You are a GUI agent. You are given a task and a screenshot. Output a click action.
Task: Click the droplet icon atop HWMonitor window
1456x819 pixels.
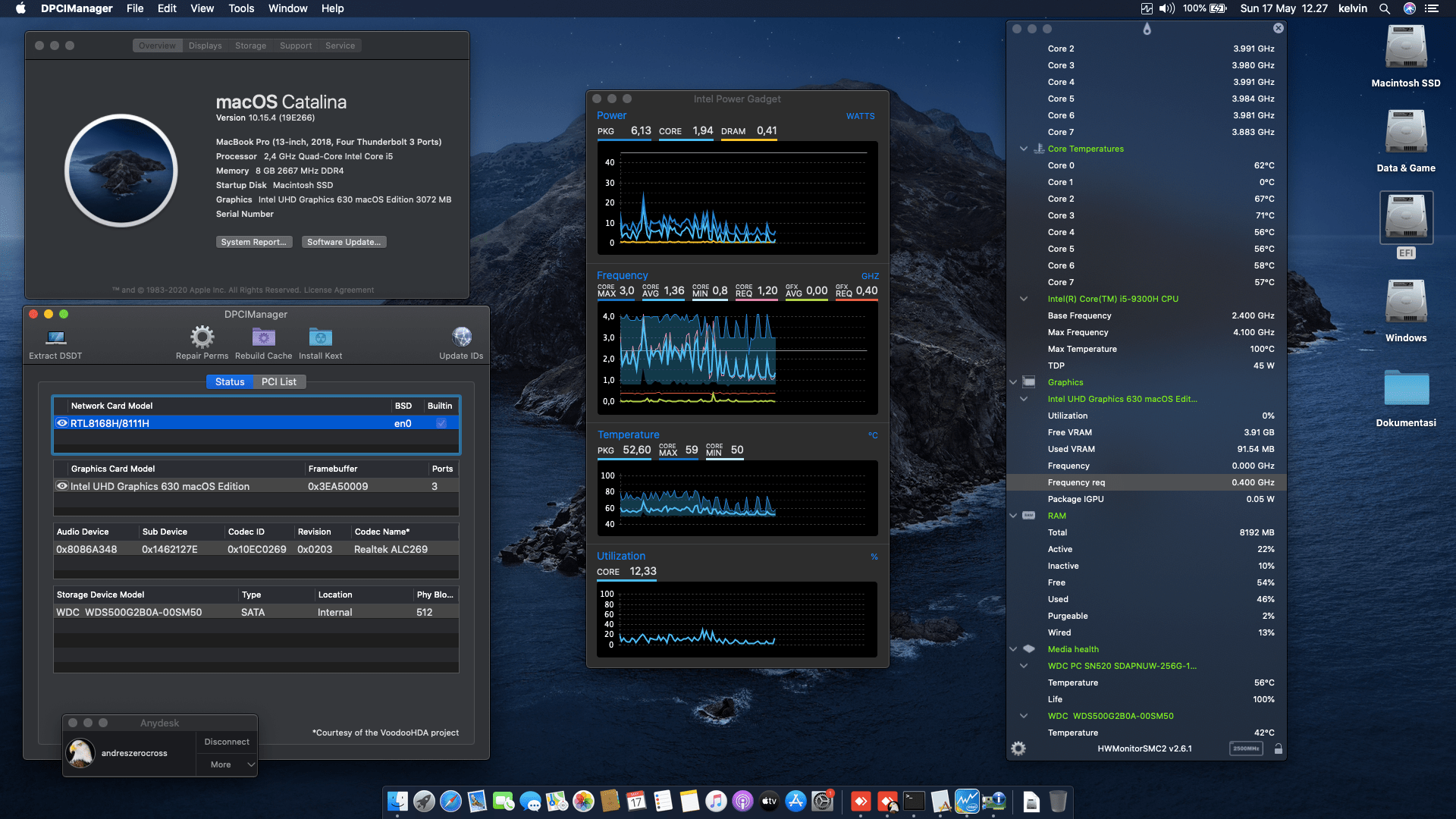coord(1147,29)
